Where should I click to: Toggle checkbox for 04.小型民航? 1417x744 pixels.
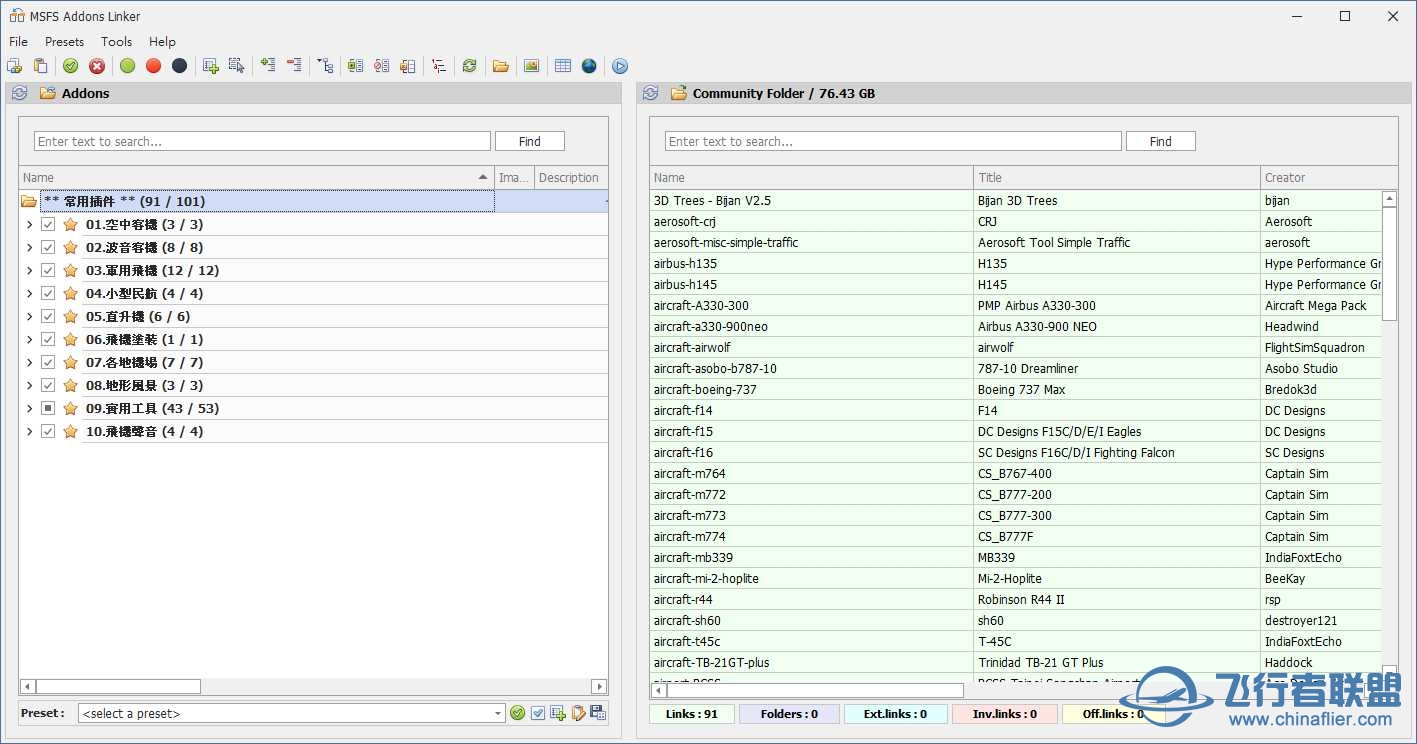(x=48, y=293)
